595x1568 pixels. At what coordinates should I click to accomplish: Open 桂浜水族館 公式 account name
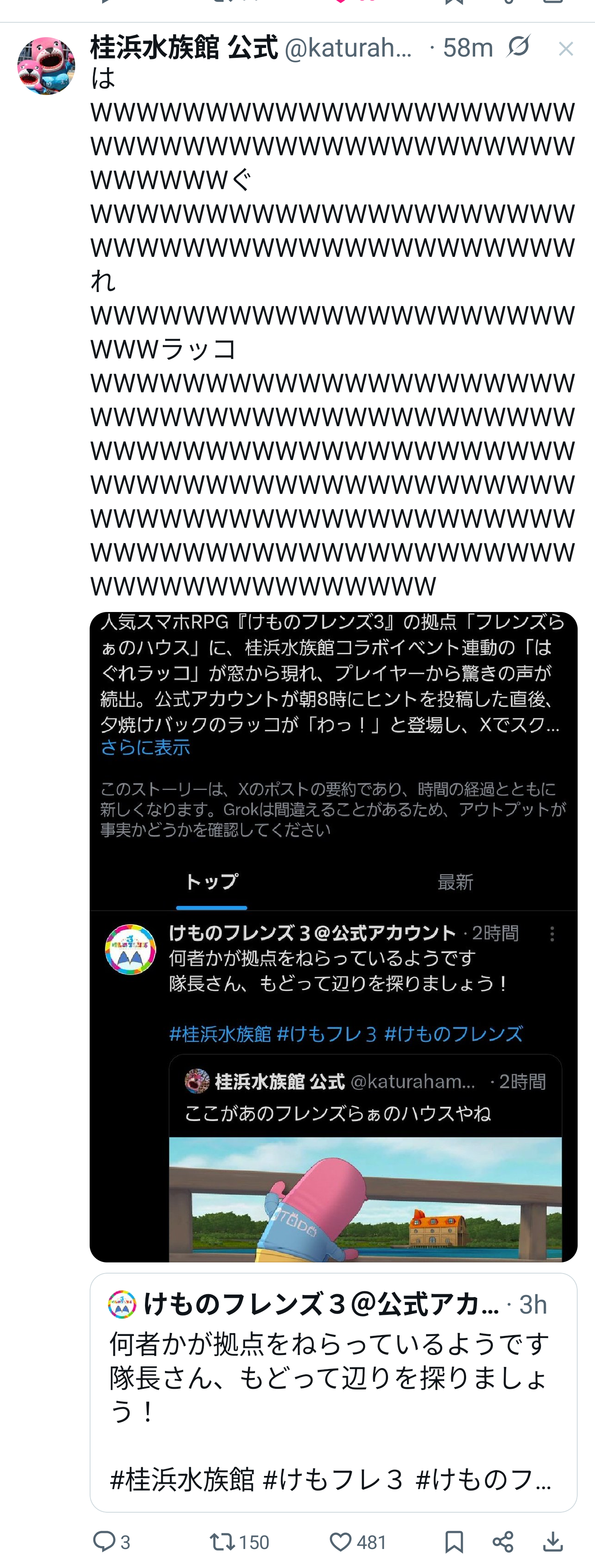click(184, 47)
